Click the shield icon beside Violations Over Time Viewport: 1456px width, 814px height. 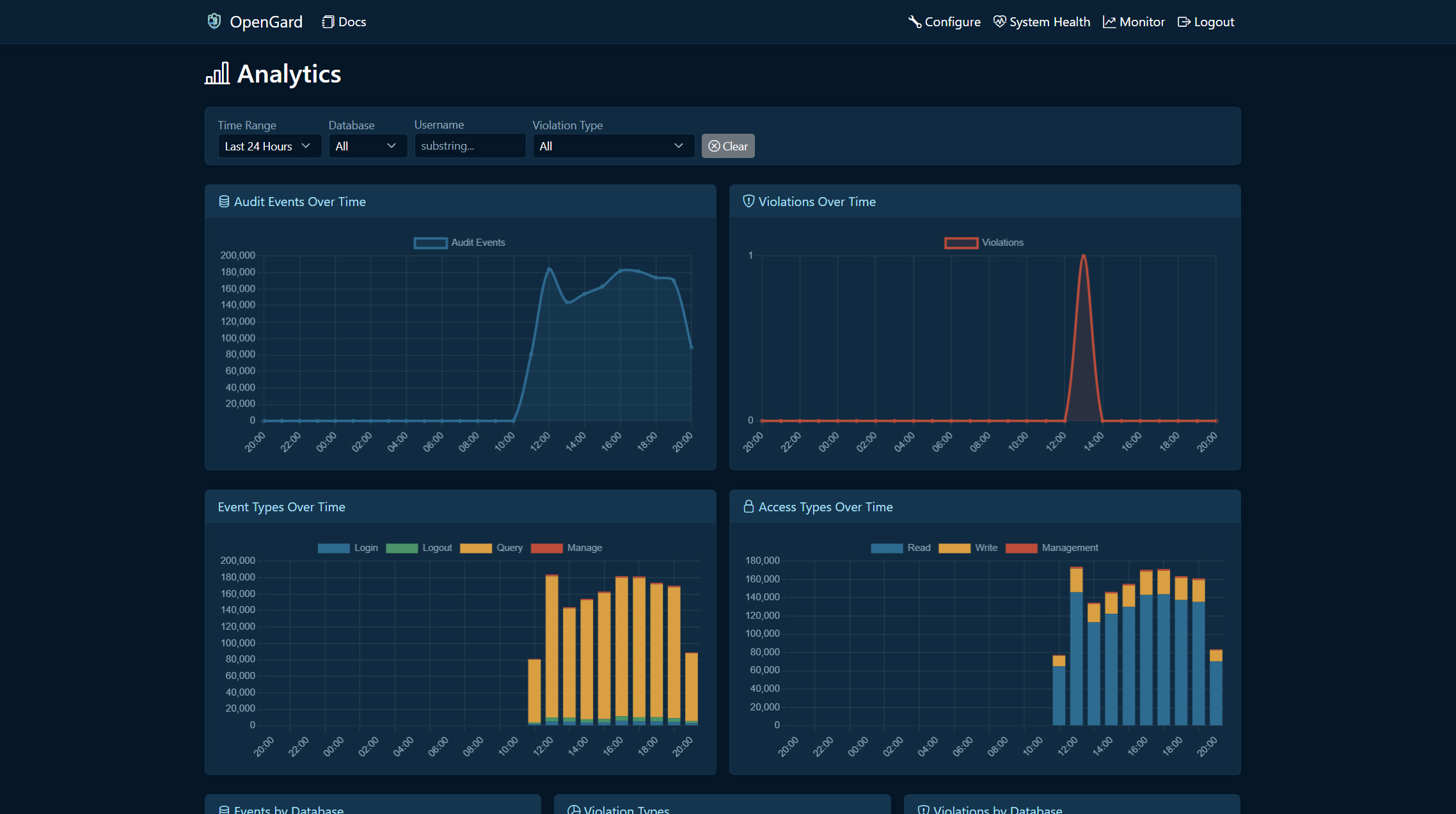coord(748,201)
